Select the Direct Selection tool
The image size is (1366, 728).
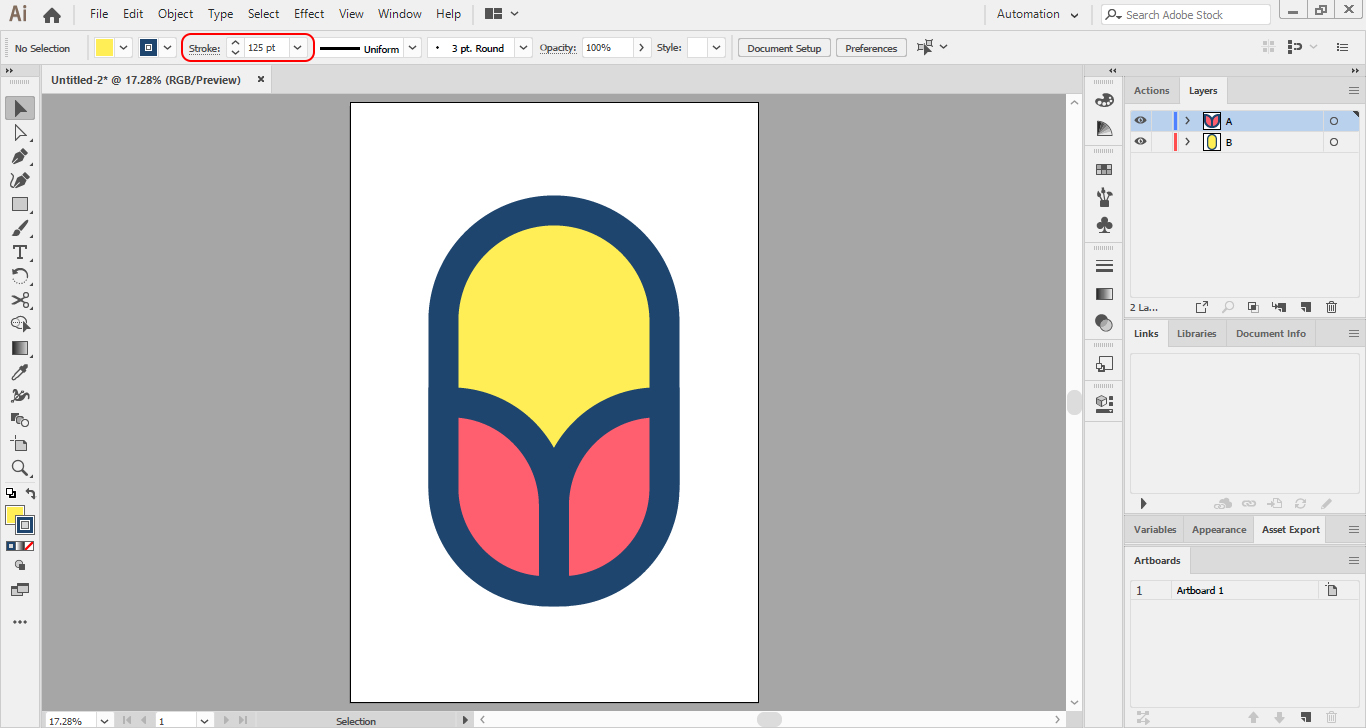click(20, 132)
